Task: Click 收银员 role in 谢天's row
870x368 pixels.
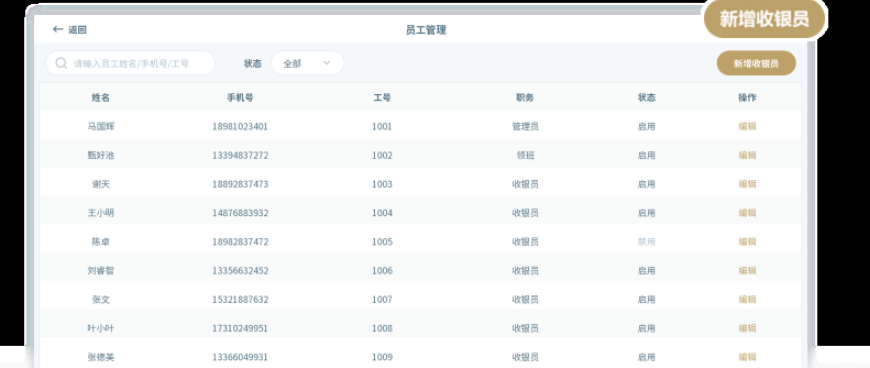Action: [x=525, y=184]
